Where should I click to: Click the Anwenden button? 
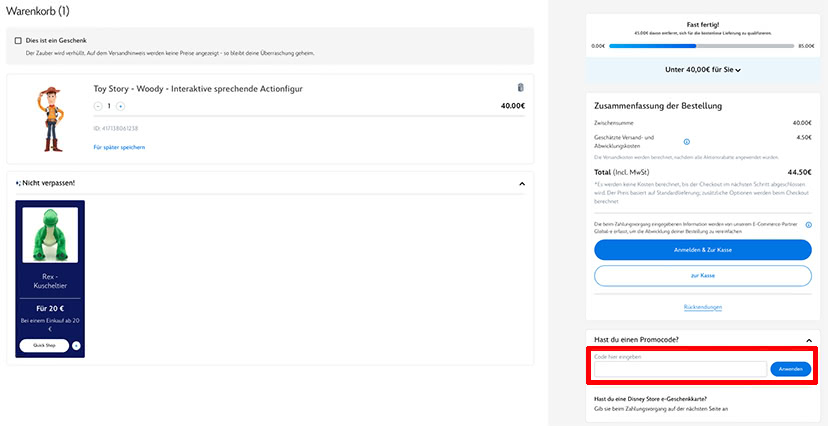tap(791, 369)
